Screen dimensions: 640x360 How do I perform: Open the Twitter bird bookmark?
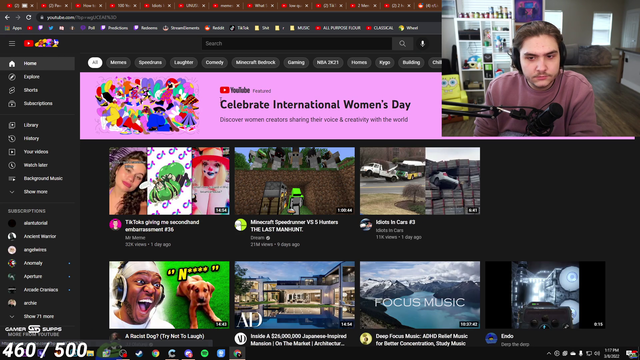click(x=51, y=28)
